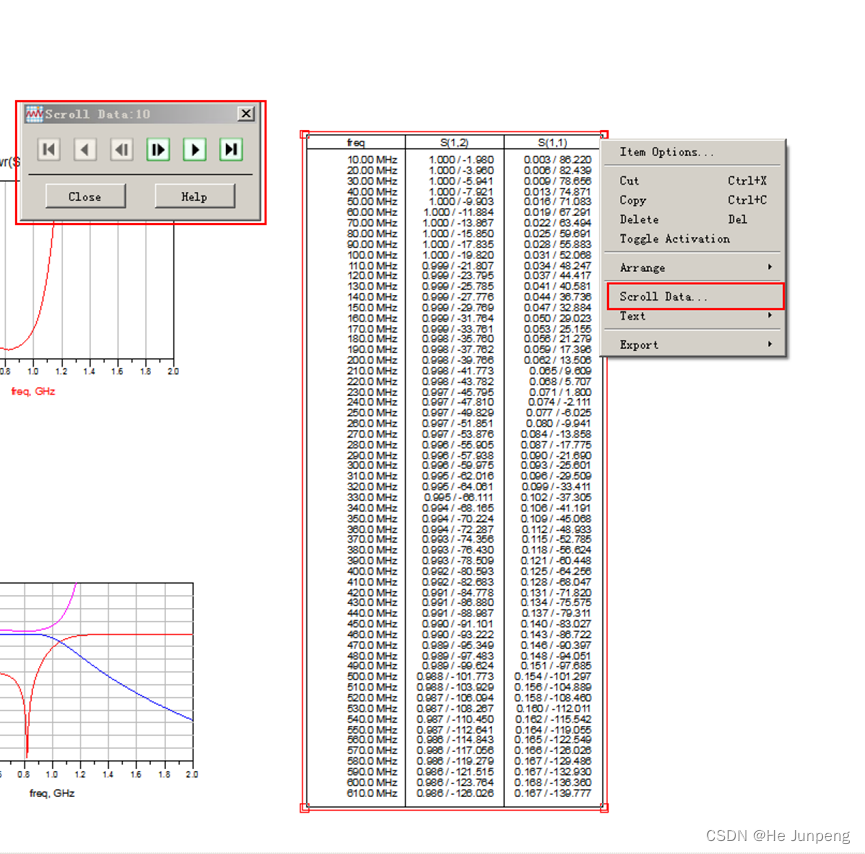Click the green slow step-forward scroll icon
The width and height of the screenshot is (865, 854).
[158, 149]
